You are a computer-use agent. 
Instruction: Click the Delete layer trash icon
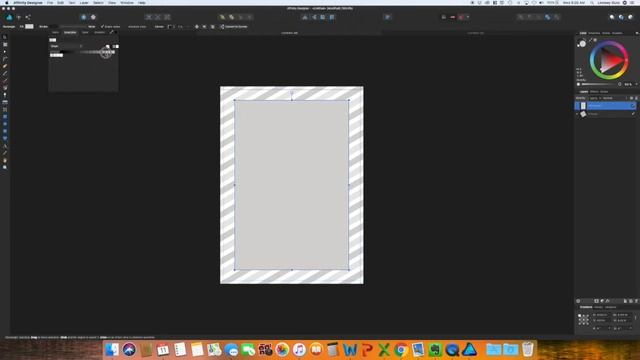[636, 301]
